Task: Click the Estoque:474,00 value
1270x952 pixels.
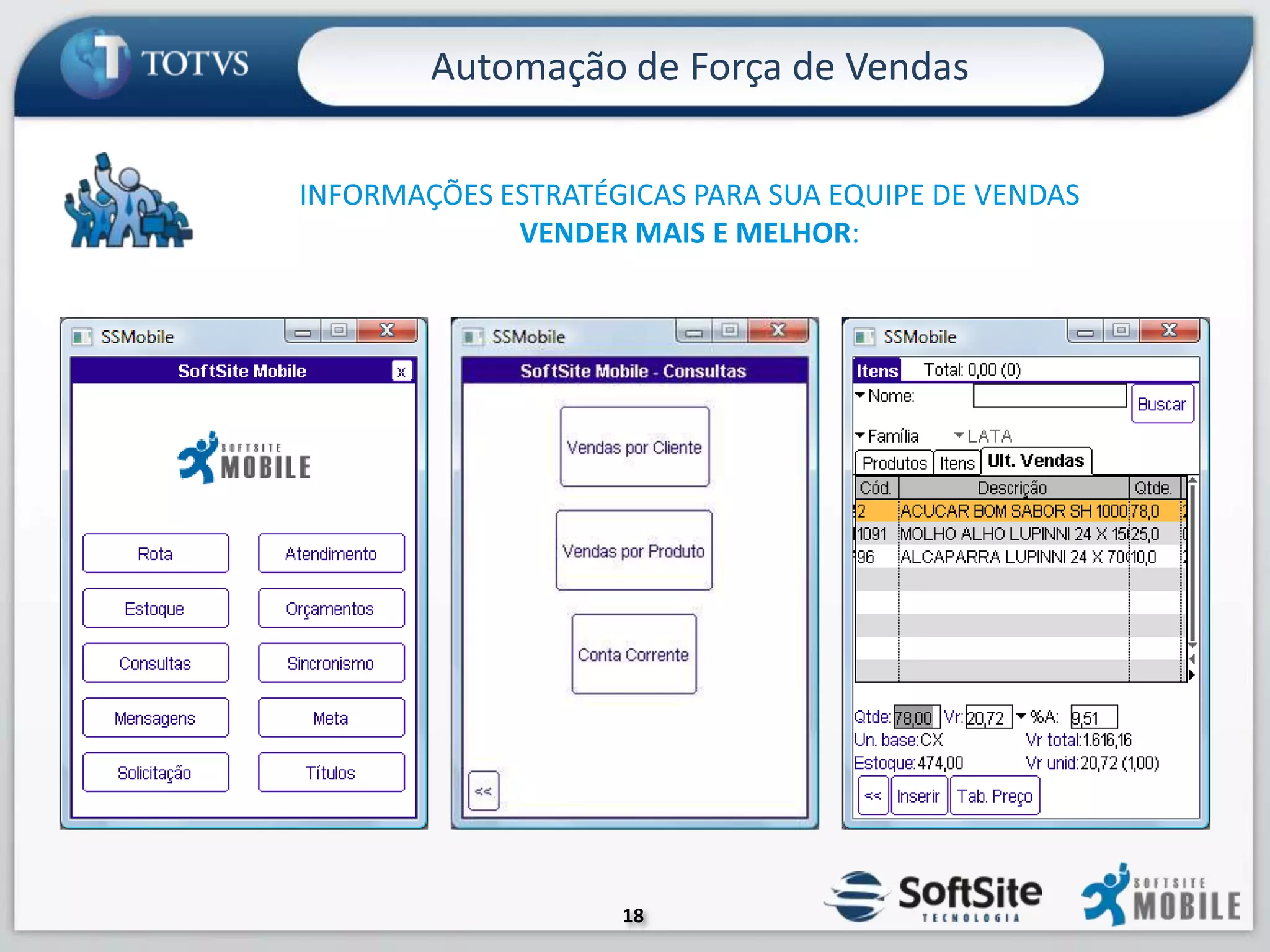Action: pos(908,762)
